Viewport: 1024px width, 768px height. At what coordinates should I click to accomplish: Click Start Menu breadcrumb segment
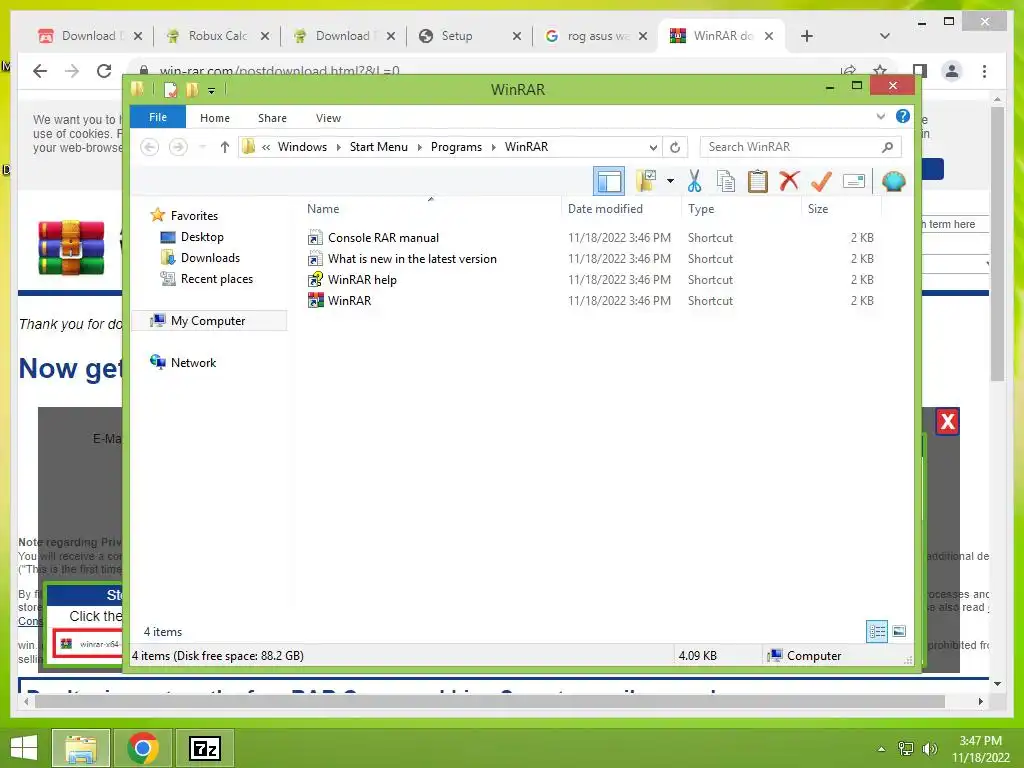tap(379, 147)
